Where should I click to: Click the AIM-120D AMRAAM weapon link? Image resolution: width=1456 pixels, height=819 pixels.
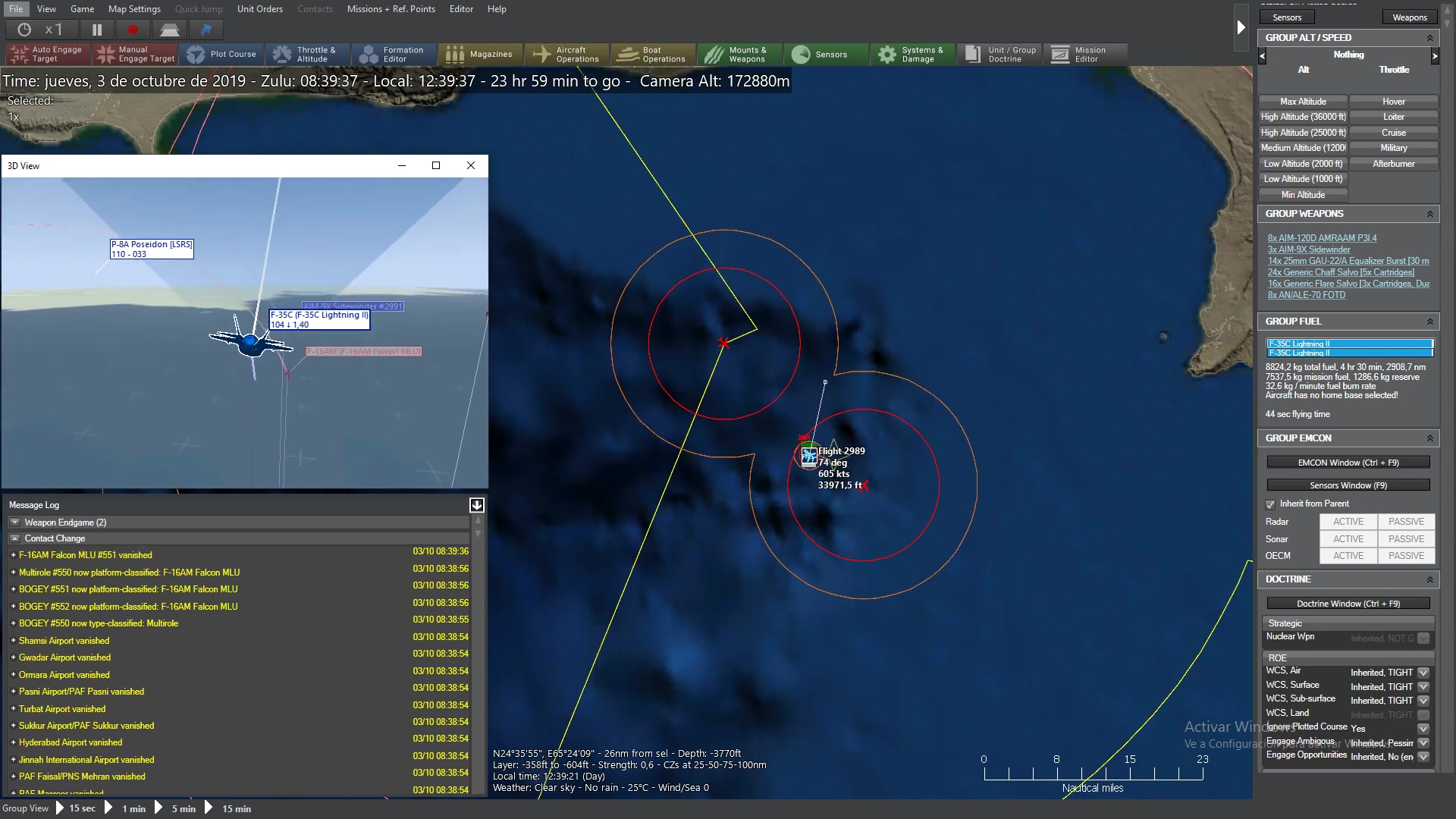[1322, 238]
